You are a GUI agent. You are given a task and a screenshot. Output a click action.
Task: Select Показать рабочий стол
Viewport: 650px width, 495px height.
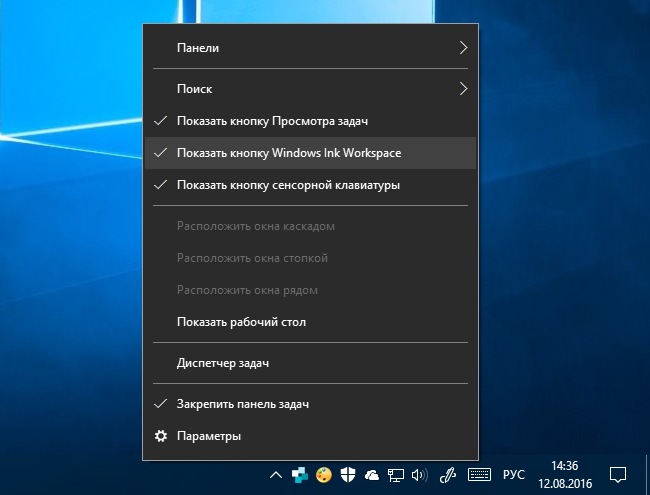pos(310,322)
